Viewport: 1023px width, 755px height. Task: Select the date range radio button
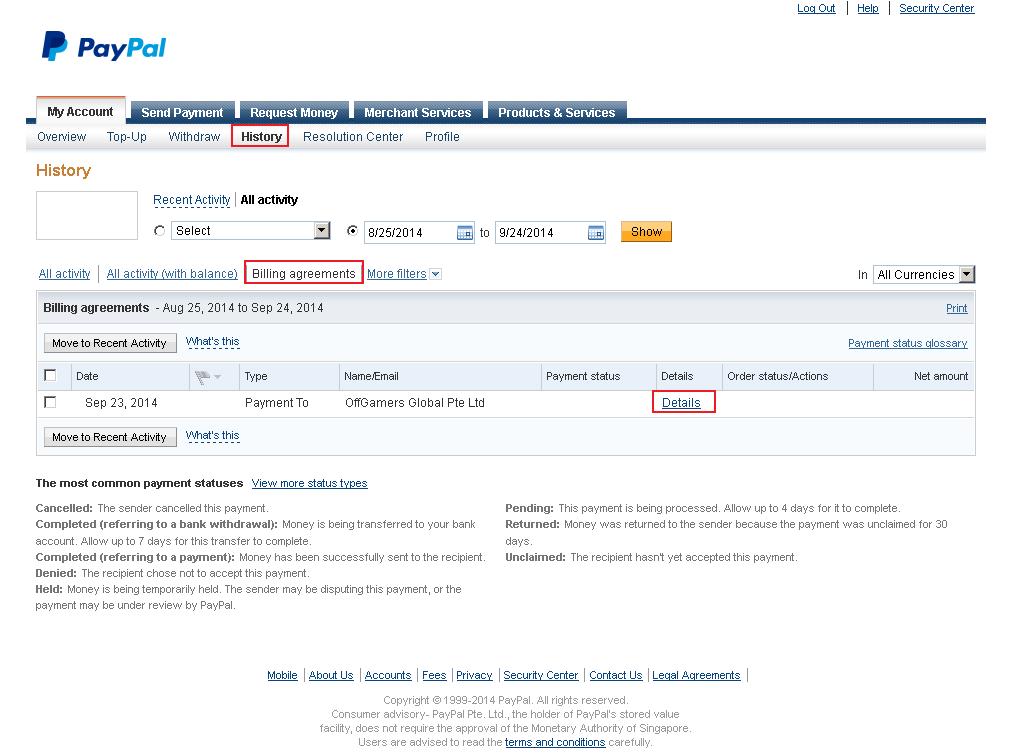tap(354, 231)
